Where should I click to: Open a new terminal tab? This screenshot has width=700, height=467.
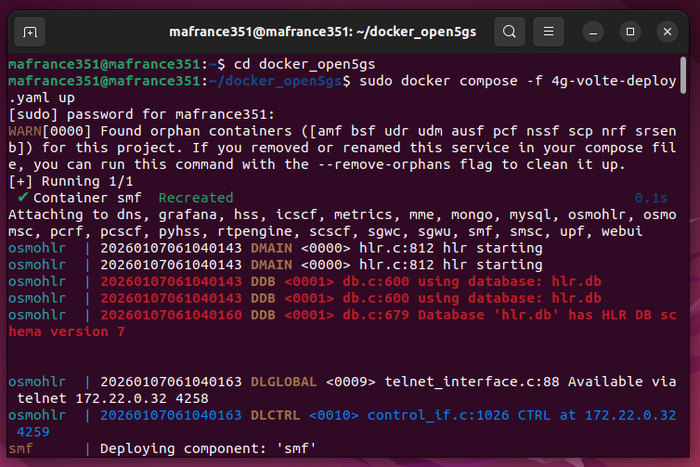pos(30,31)
